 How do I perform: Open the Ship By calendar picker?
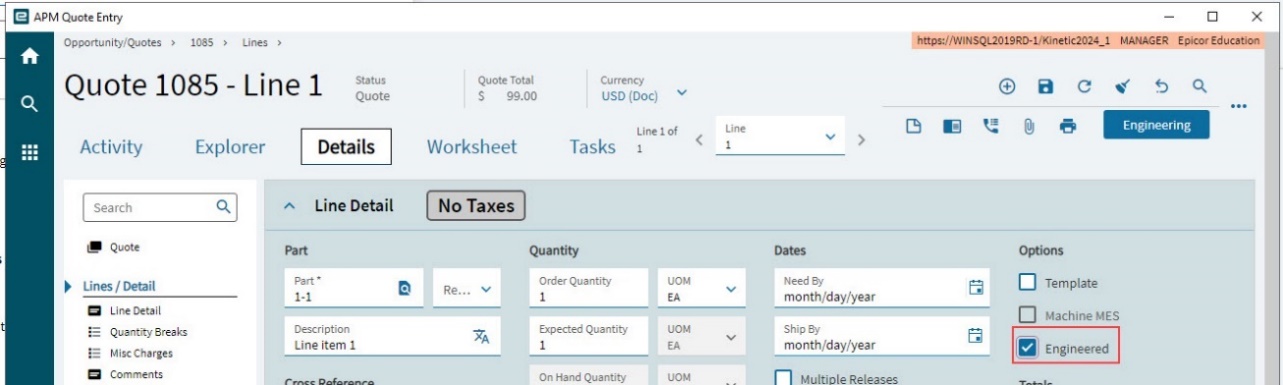pyautogui.click(x=976, y=336)
